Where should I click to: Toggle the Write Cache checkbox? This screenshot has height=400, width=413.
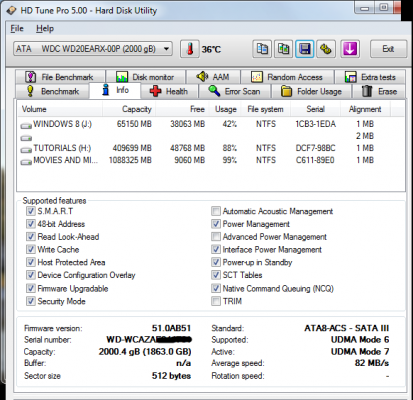(x=31, y=249)
